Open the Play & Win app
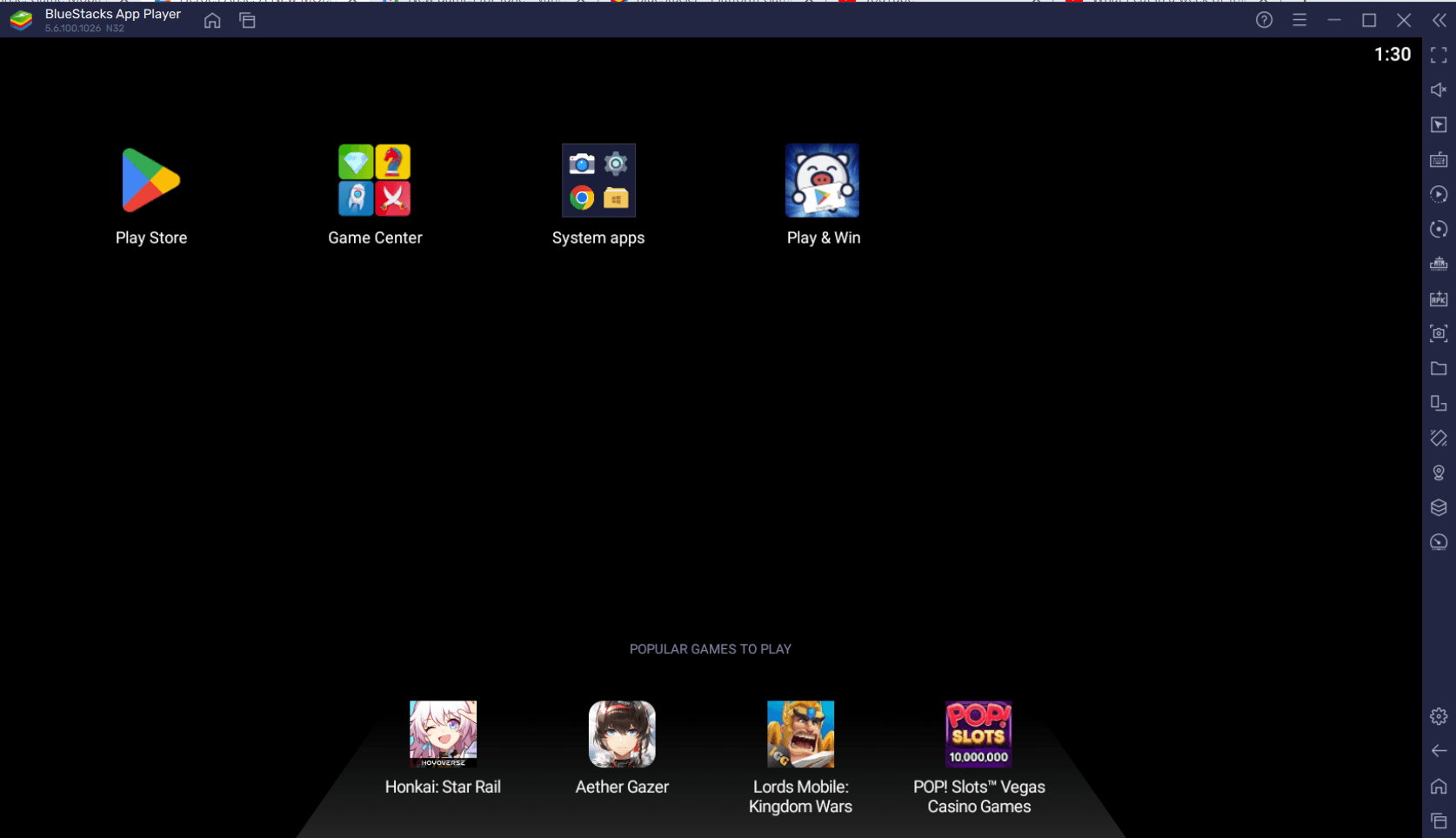The image size is (1456, 838). tap(822, 180)
